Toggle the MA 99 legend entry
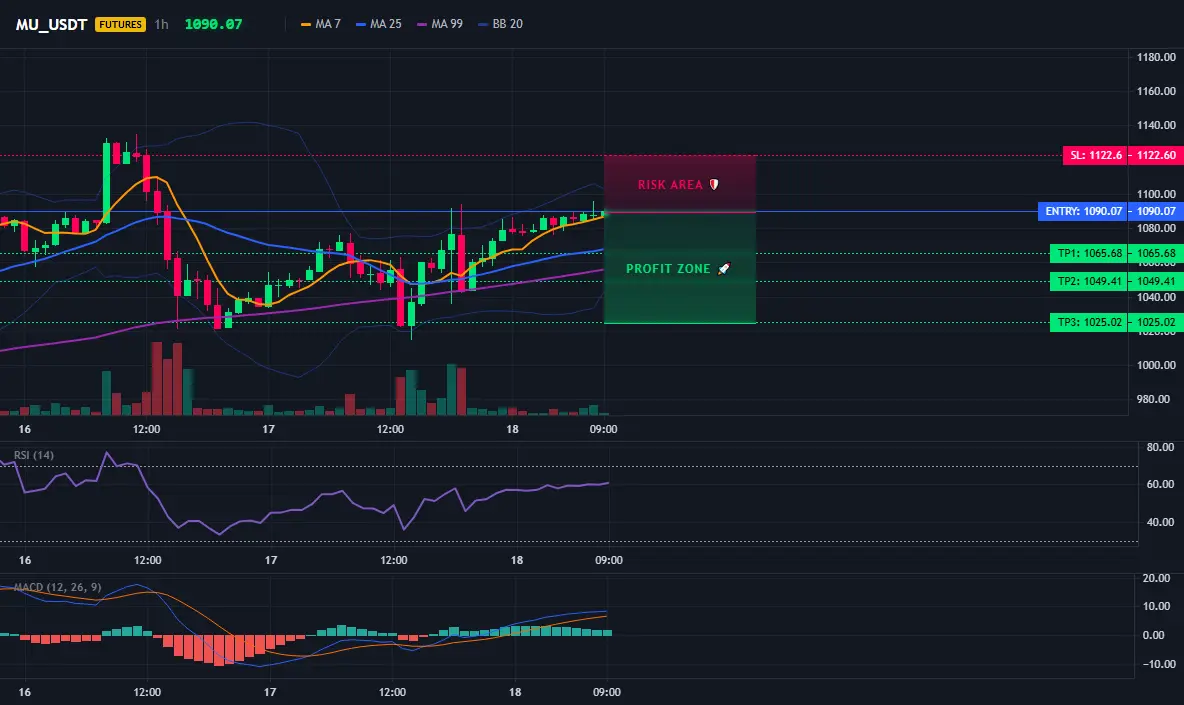 pyautogui.click(x=440, y=24)
